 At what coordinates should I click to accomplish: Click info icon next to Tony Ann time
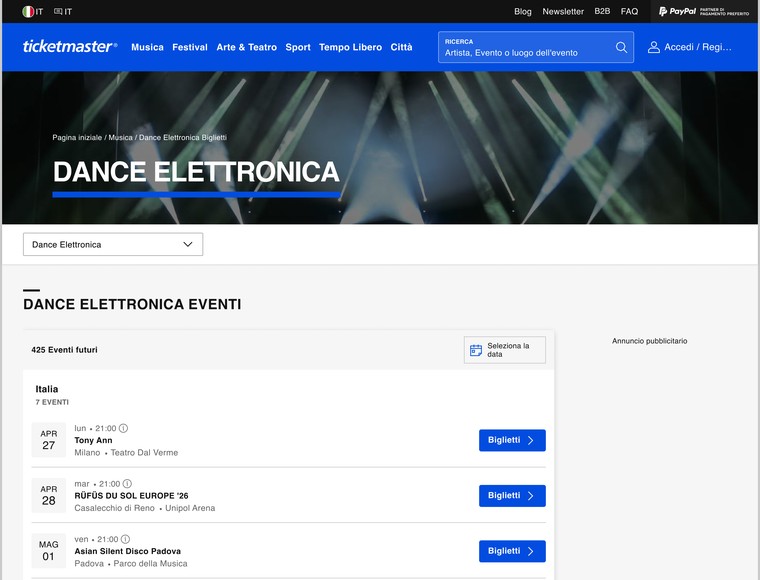[124, 428]
